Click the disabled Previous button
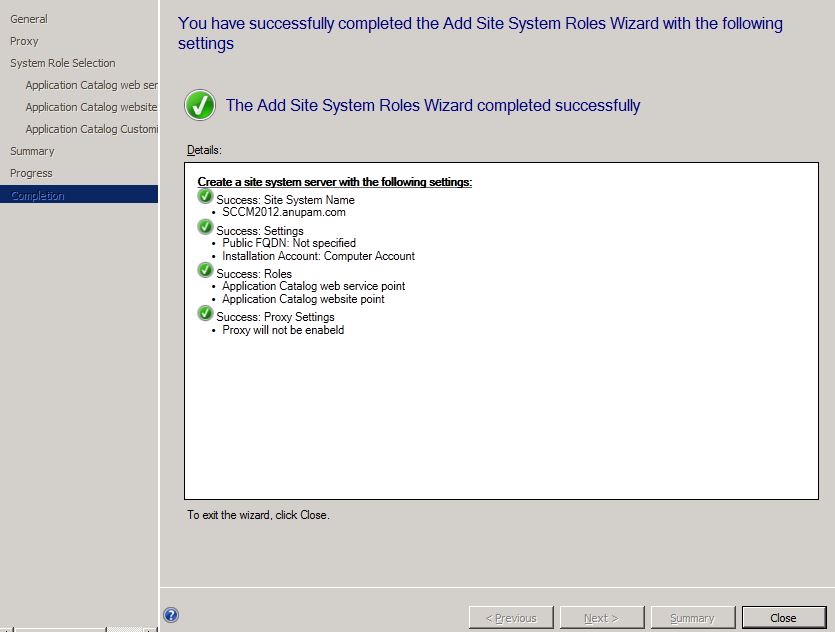 [511, 617]
